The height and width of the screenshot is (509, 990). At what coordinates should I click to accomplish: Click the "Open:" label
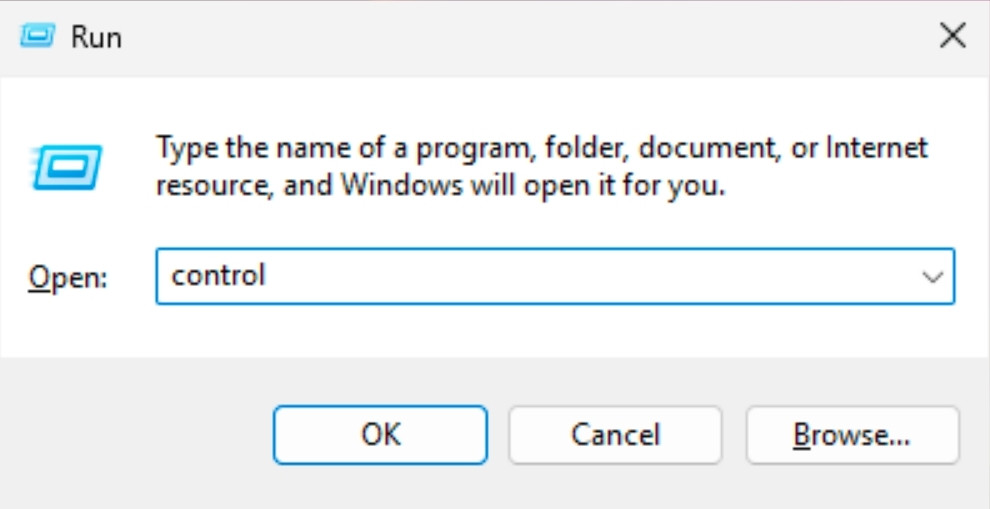[x=68, y=277]
